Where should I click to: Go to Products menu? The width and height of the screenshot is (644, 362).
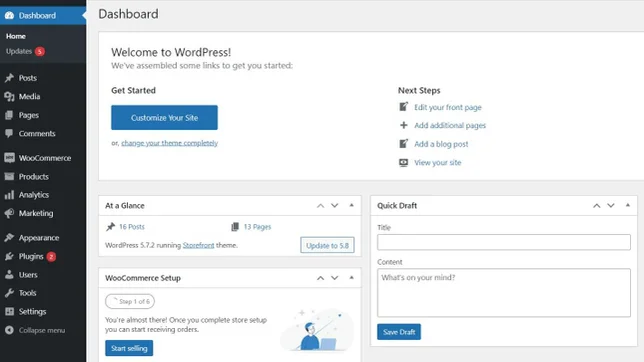click(33, 177)
